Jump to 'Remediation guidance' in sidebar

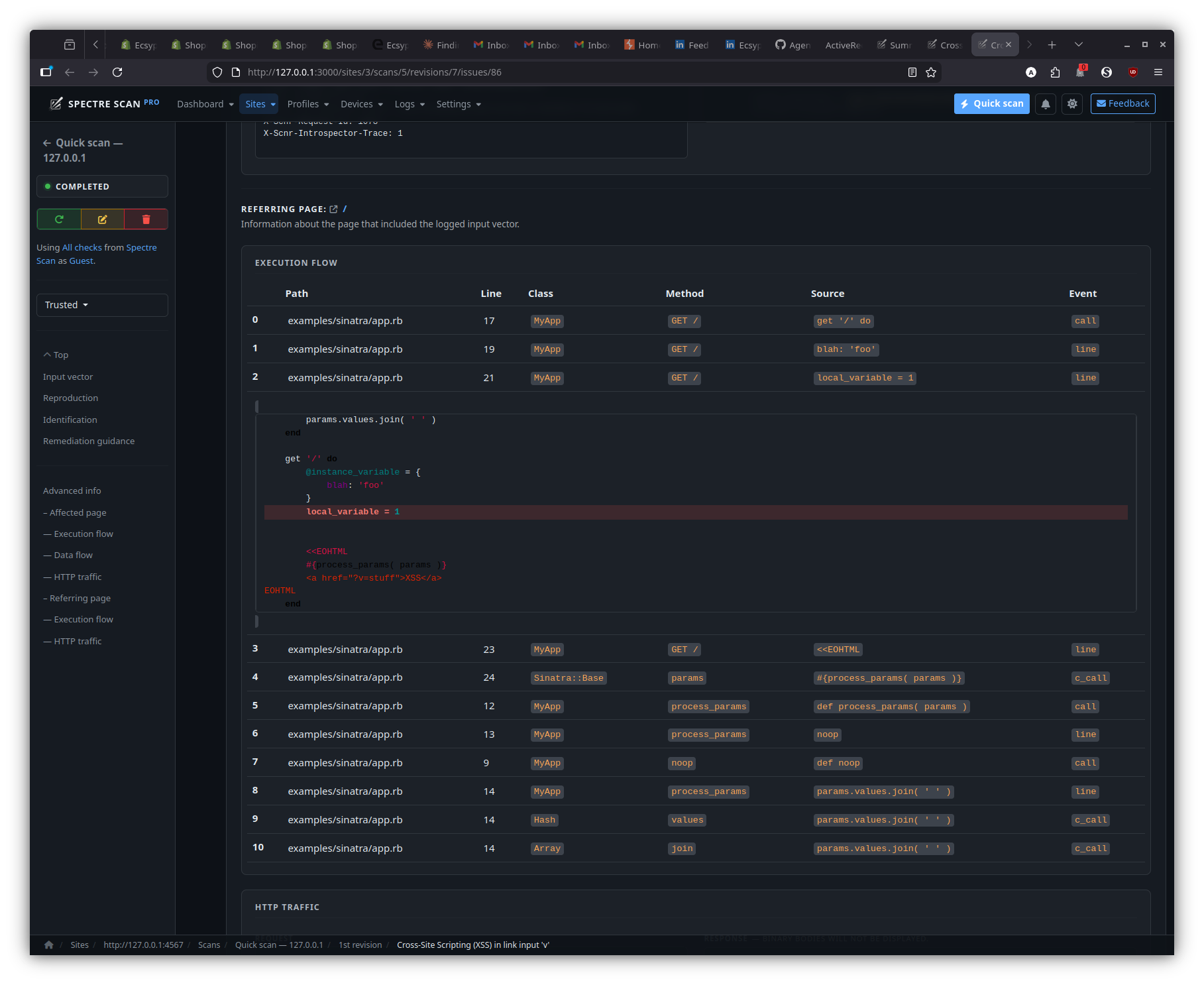(x=89, y=441)
